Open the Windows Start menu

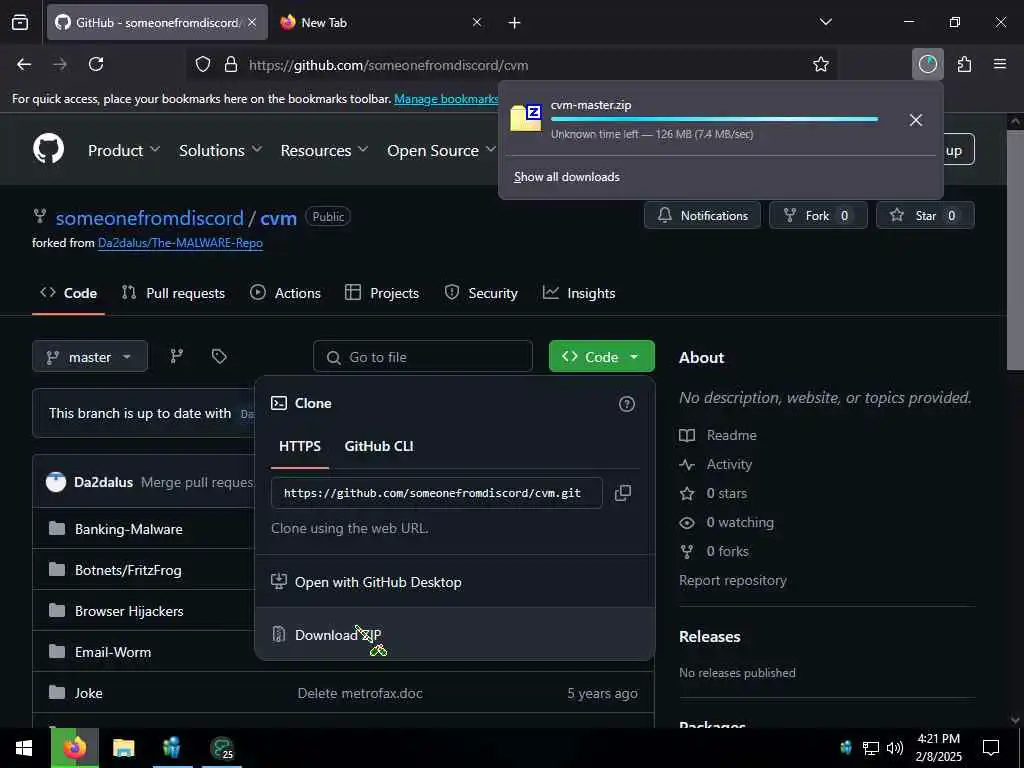[x=24, y=748]
